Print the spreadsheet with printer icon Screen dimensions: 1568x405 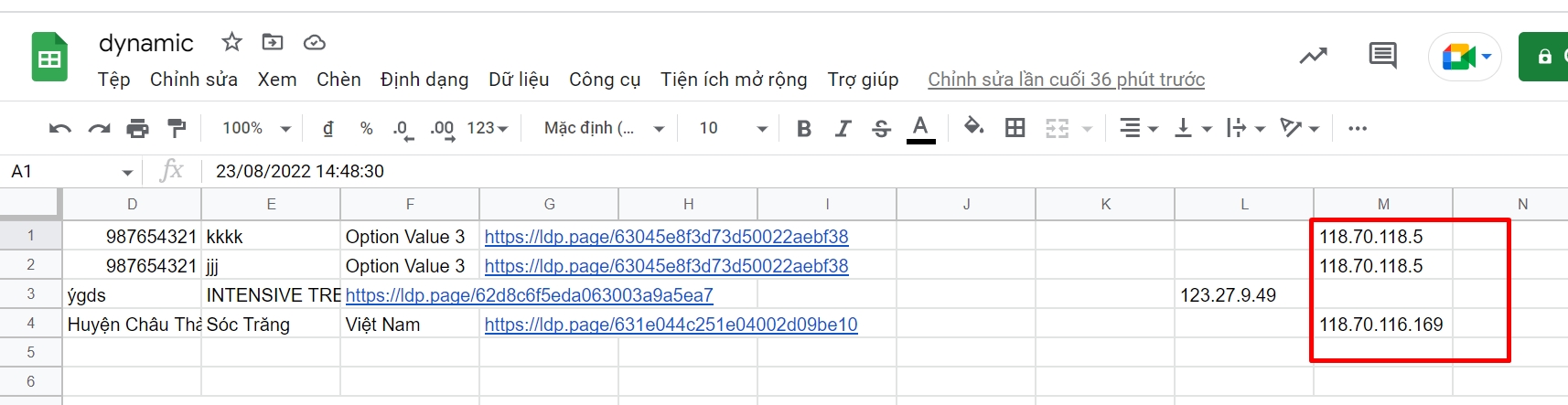[137, 129]
